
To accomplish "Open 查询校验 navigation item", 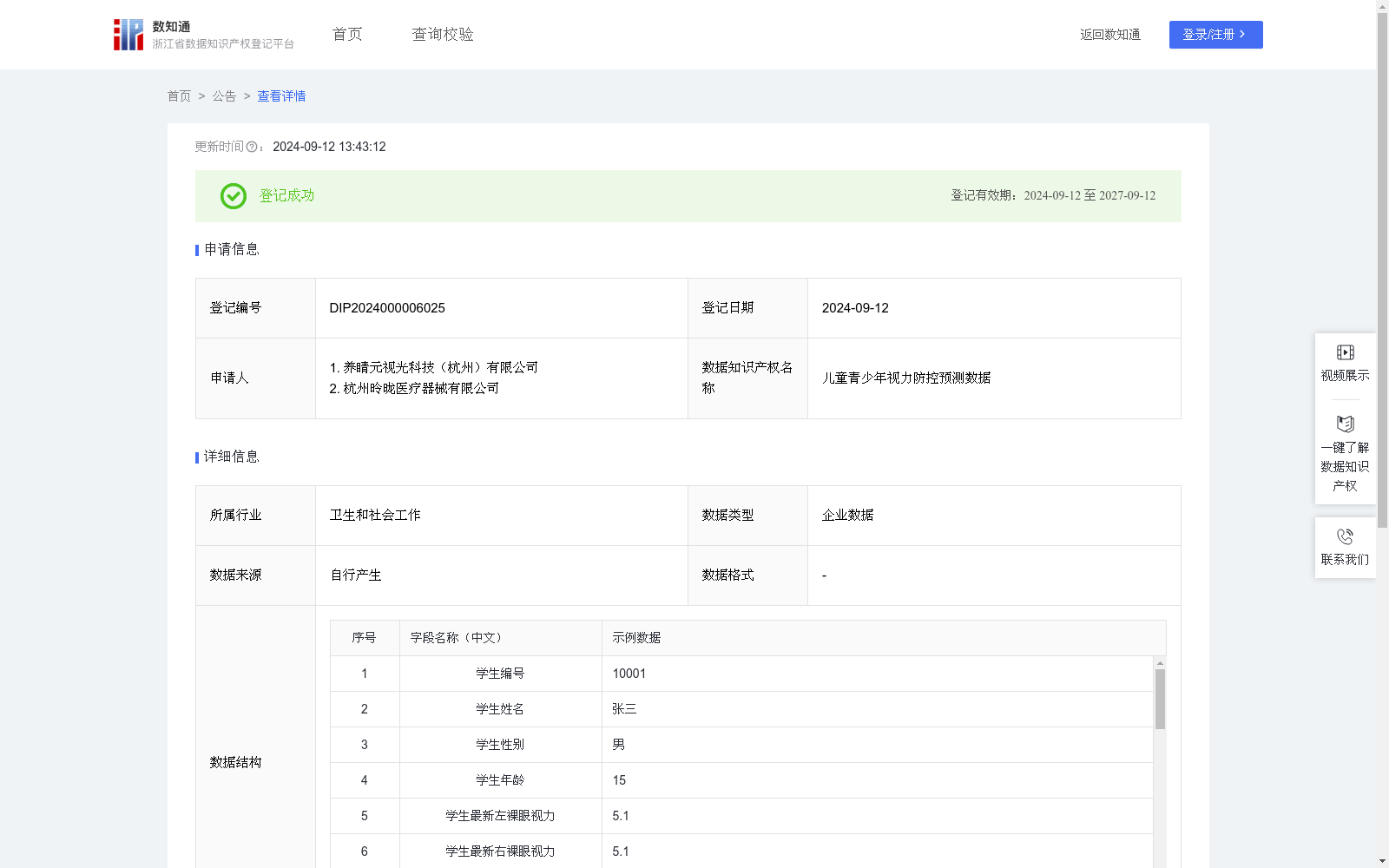I will pos(443,35).
